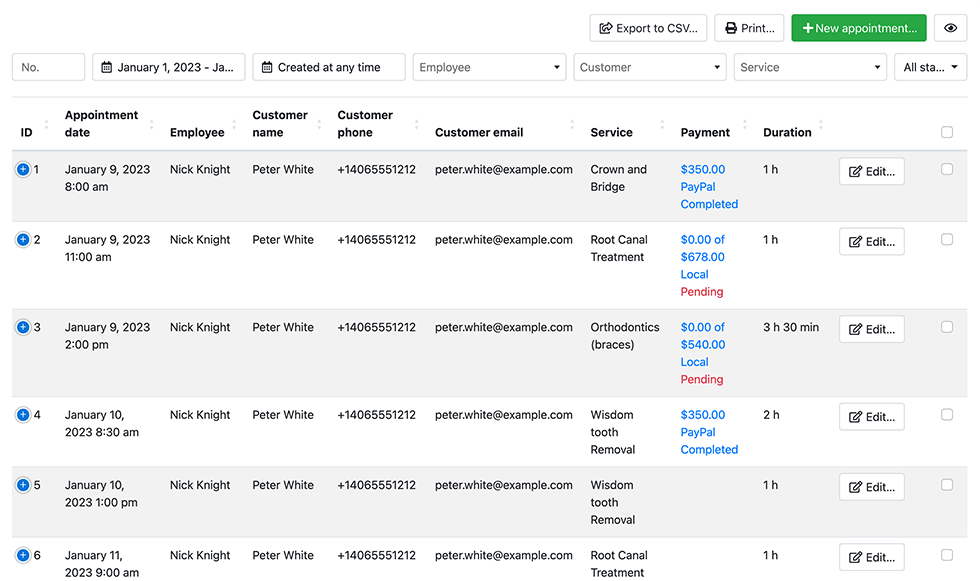Click the Edit button for appointment 6
Screen dimensions: 980x581
click(870, 557)
